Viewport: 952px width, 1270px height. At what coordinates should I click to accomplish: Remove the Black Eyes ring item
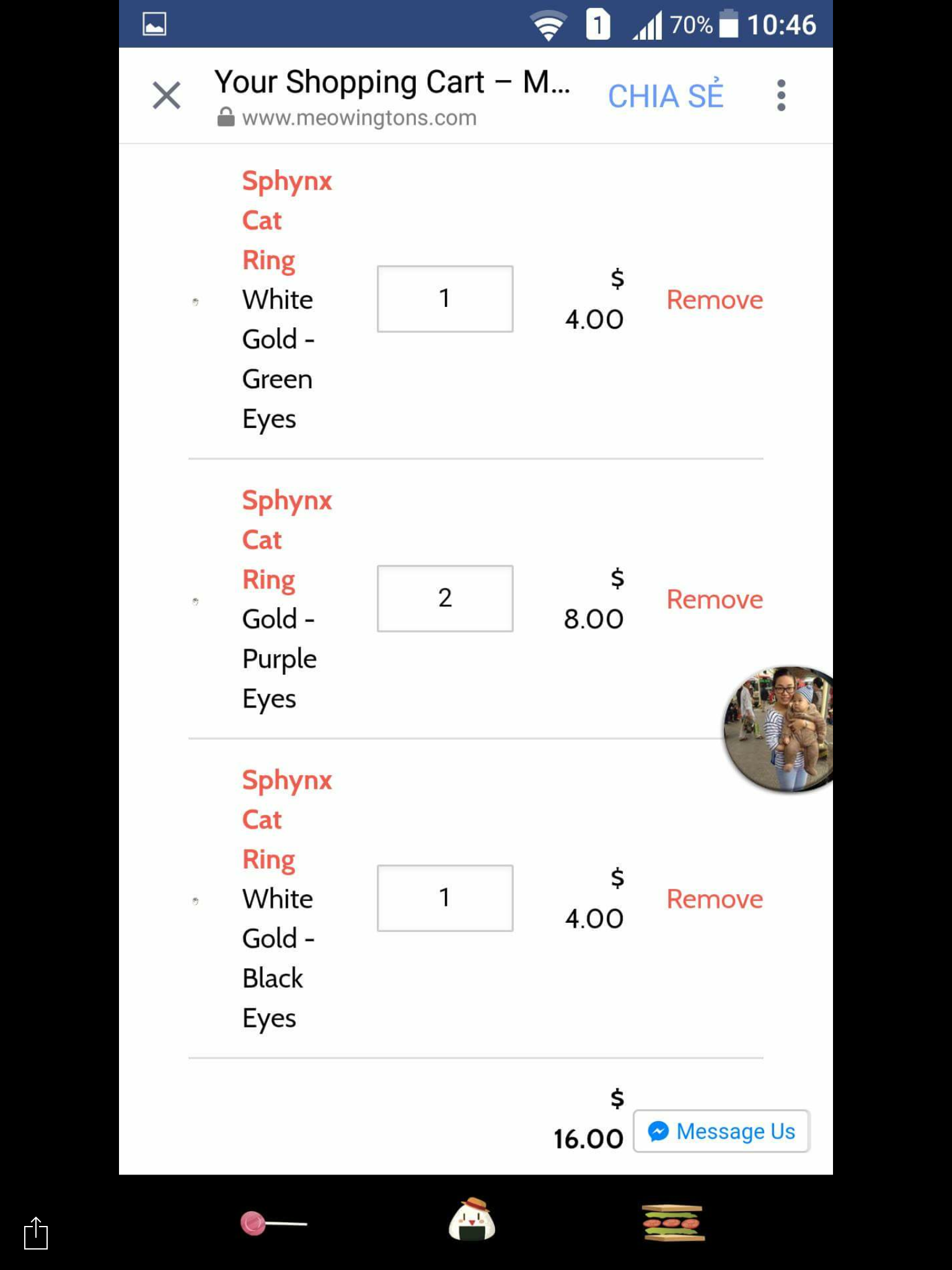pyautogui.click(x=715, y=899)
